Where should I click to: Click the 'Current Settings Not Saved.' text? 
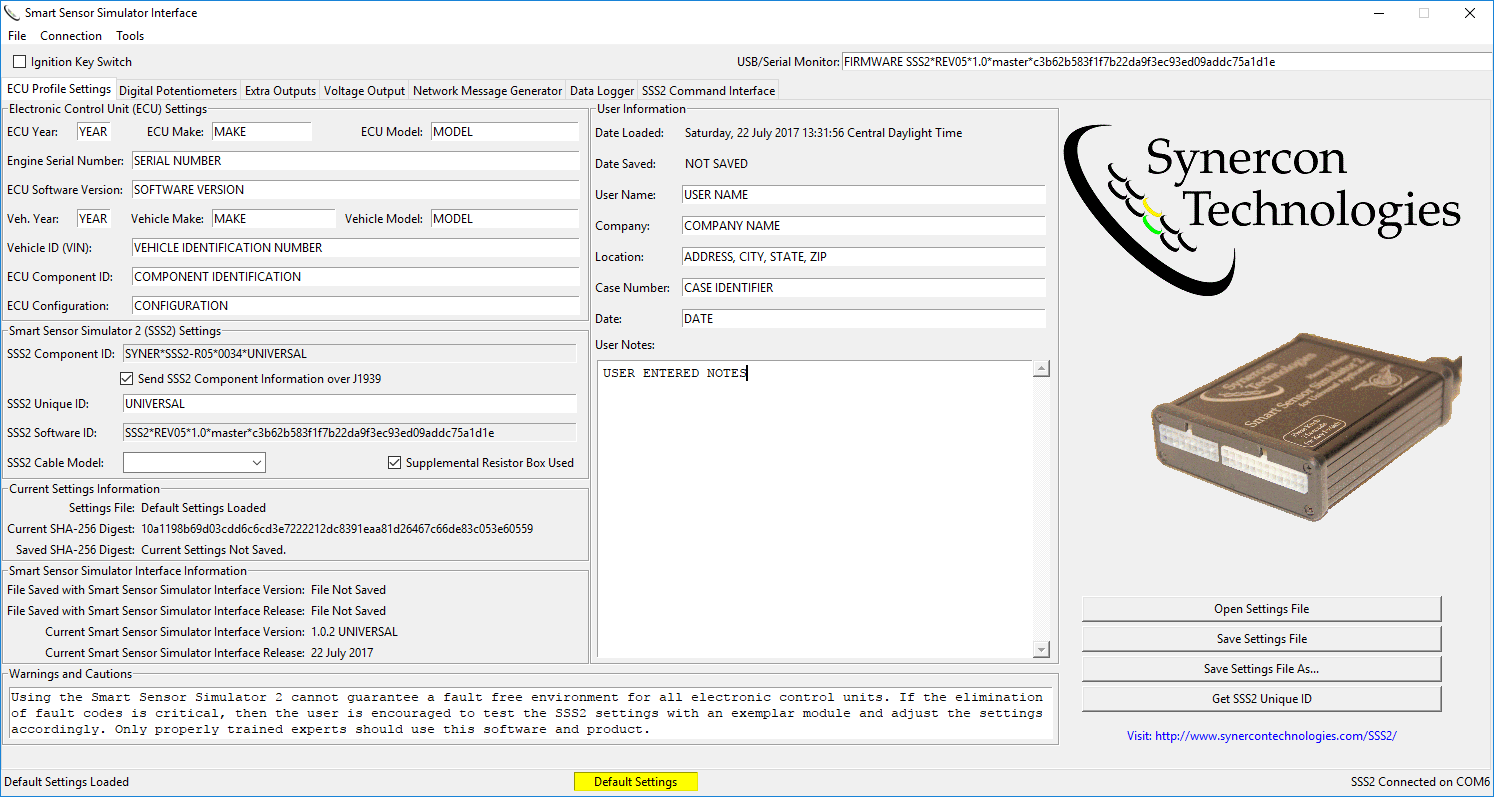tap(214, 550)
